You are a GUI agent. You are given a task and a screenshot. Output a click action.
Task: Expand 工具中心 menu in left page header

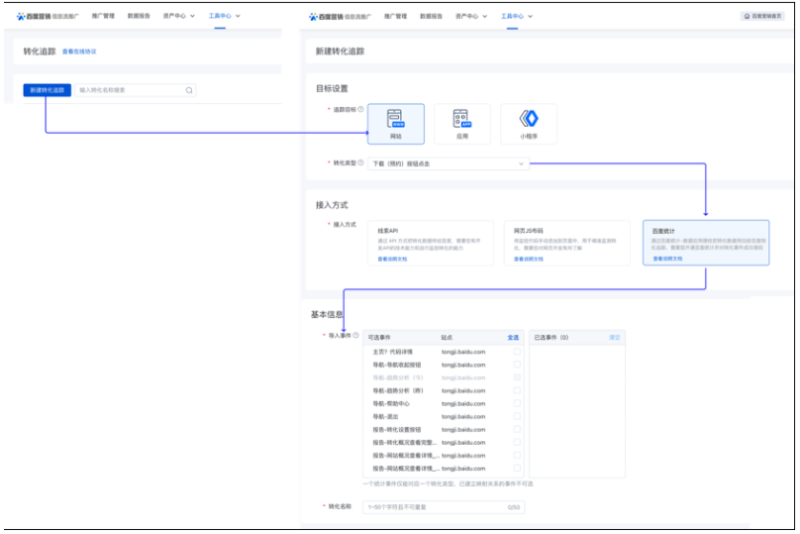click(224, 16)
